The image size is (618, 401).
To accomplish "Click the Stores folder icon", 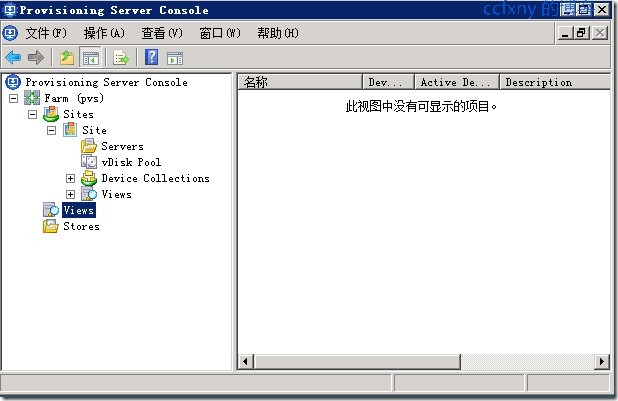I will point(51,226).
